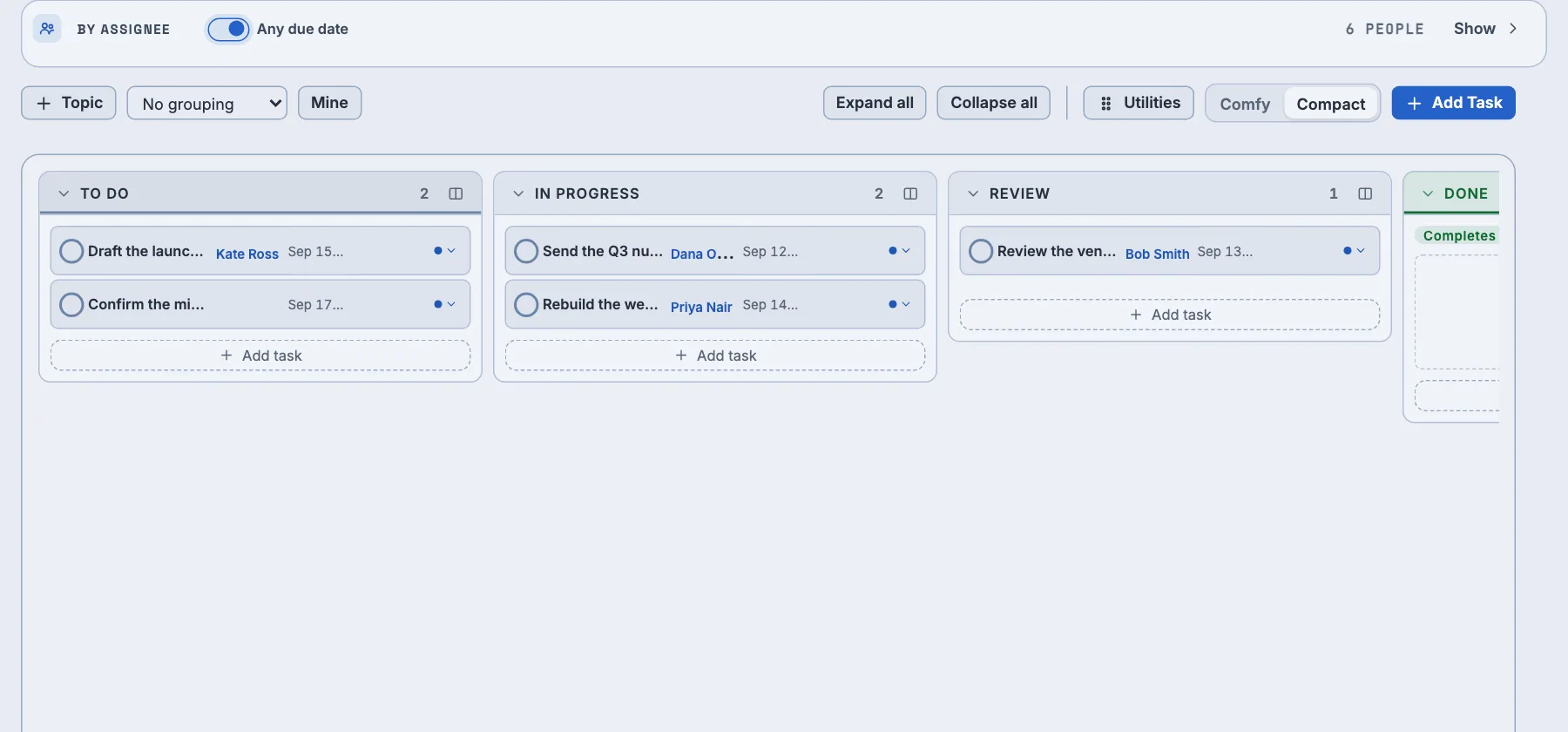Click the Dana O... assignee link

(702, 254)
